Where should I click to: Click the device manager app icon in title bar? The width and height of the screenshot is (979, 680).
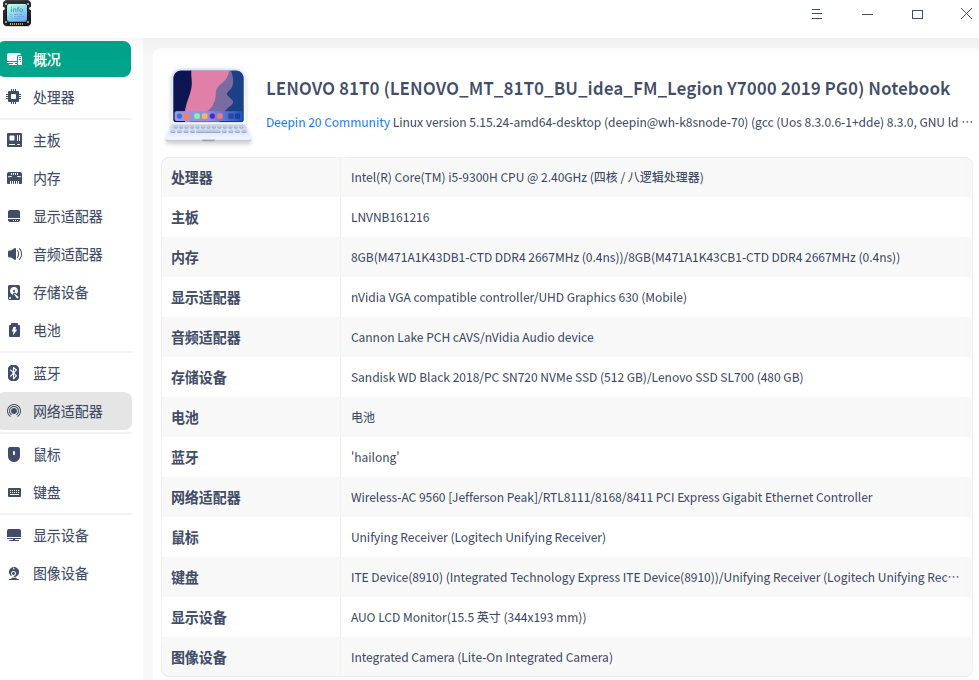pyautogui.click(x=17, y=14)
